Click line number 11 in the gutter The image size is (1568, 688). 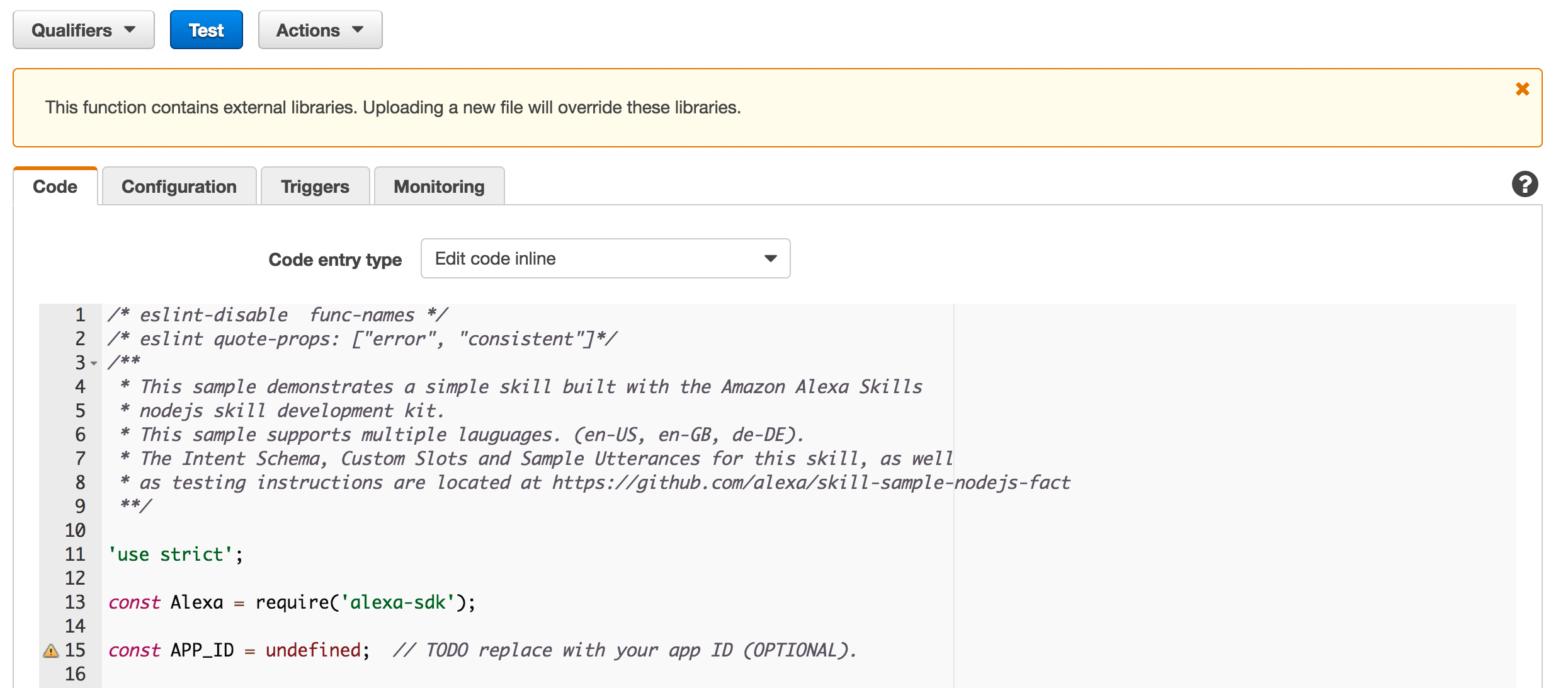click(75, 554)
